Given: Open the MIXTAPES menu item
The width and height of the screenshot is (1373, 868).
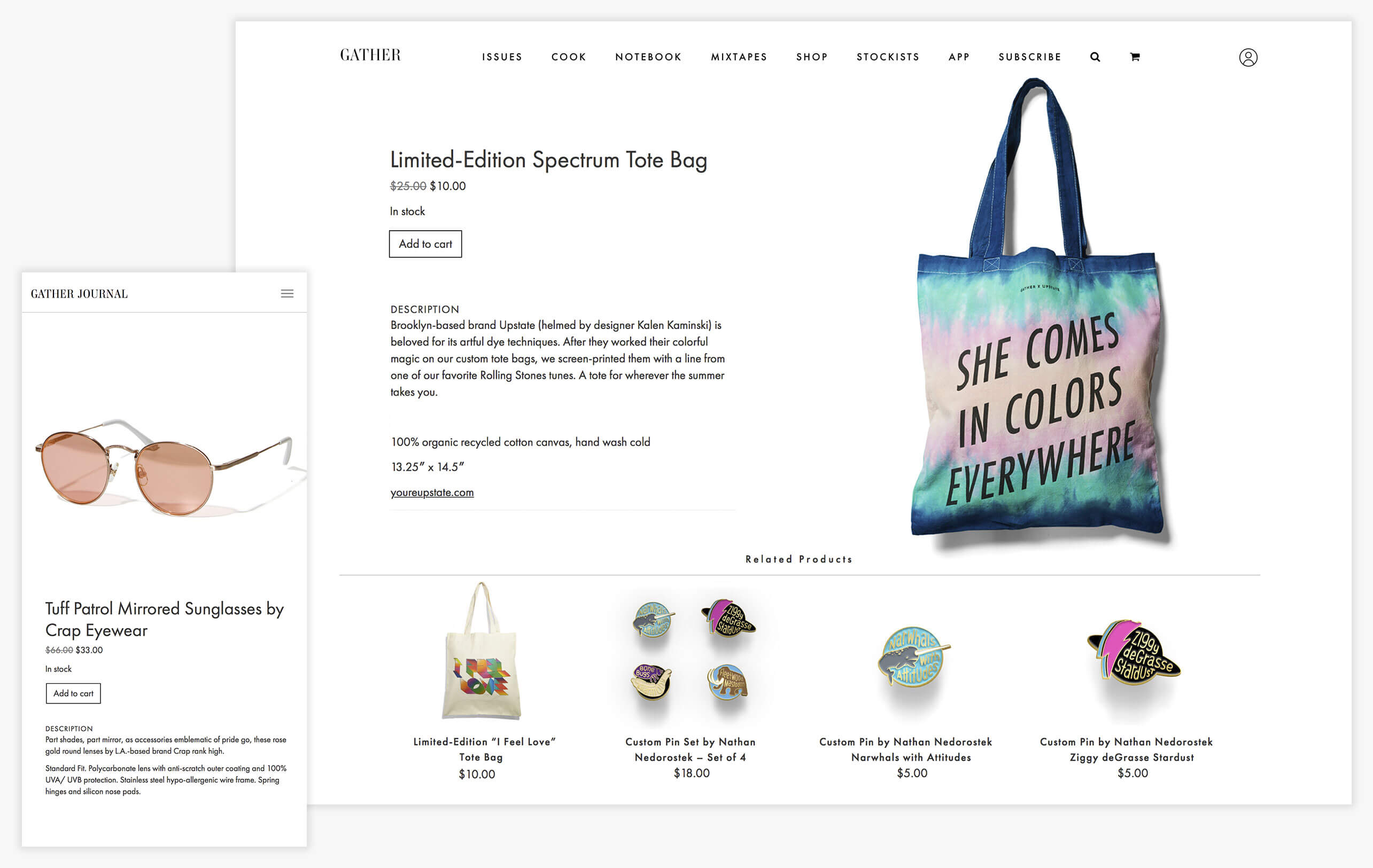Looking at the screenshot, I should (739, 57).
